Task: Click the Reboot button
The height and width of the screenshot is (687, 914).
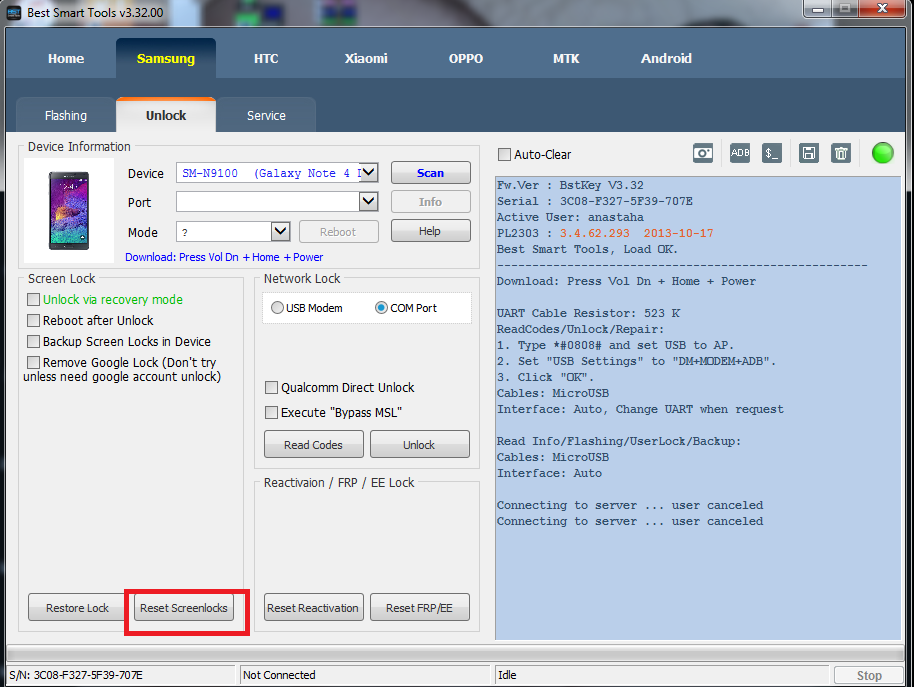Action: pyautogui.click(x=339, y=231)
